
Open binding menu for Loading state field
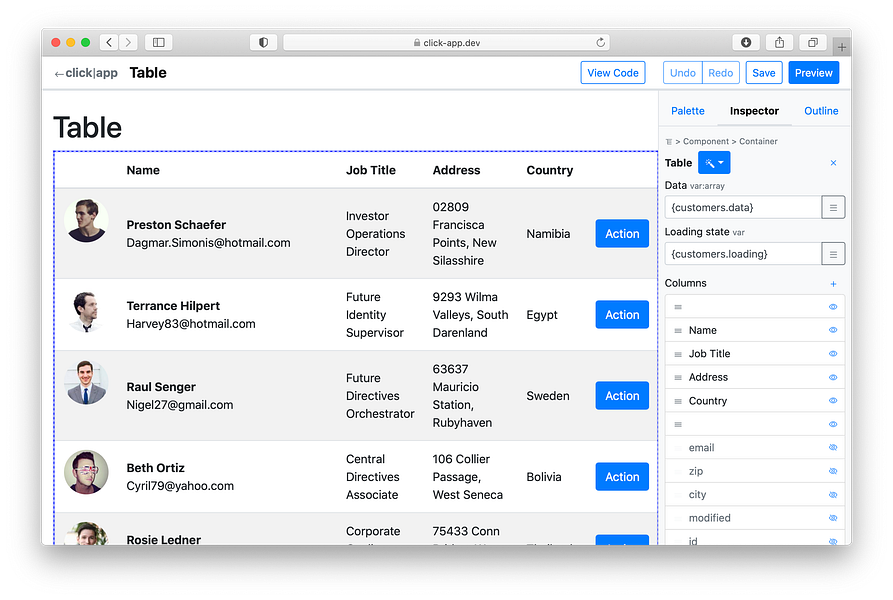tap(833, 254)
